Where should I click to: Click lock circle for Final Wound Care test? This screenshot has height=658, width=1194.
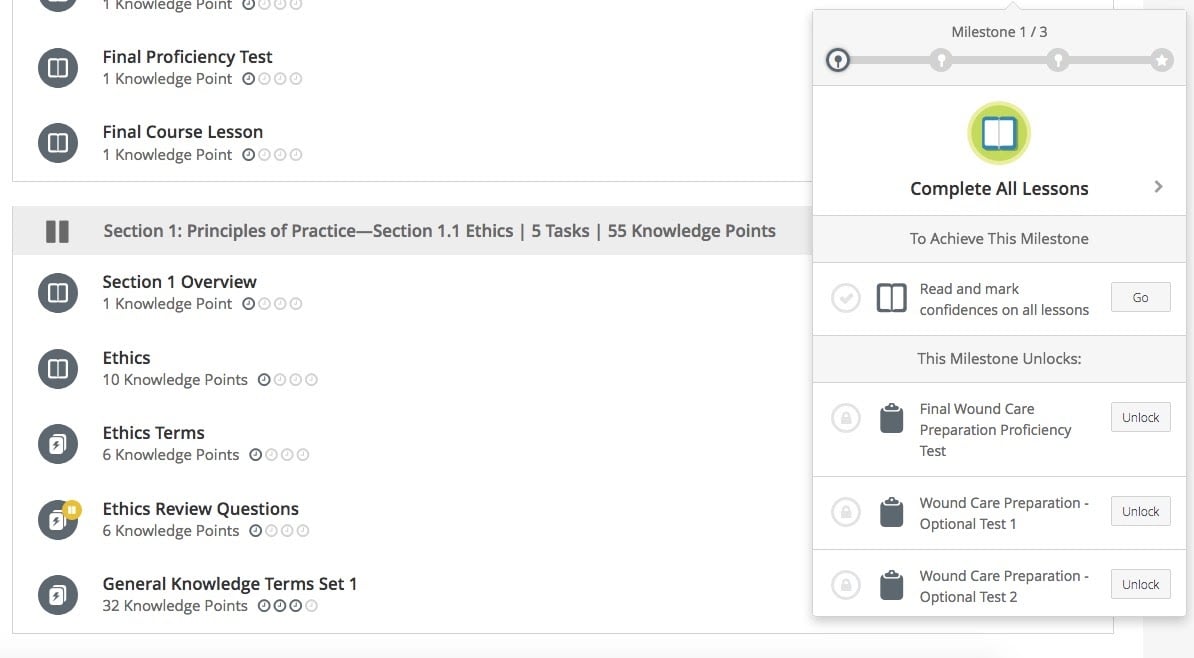pos(845,418)
